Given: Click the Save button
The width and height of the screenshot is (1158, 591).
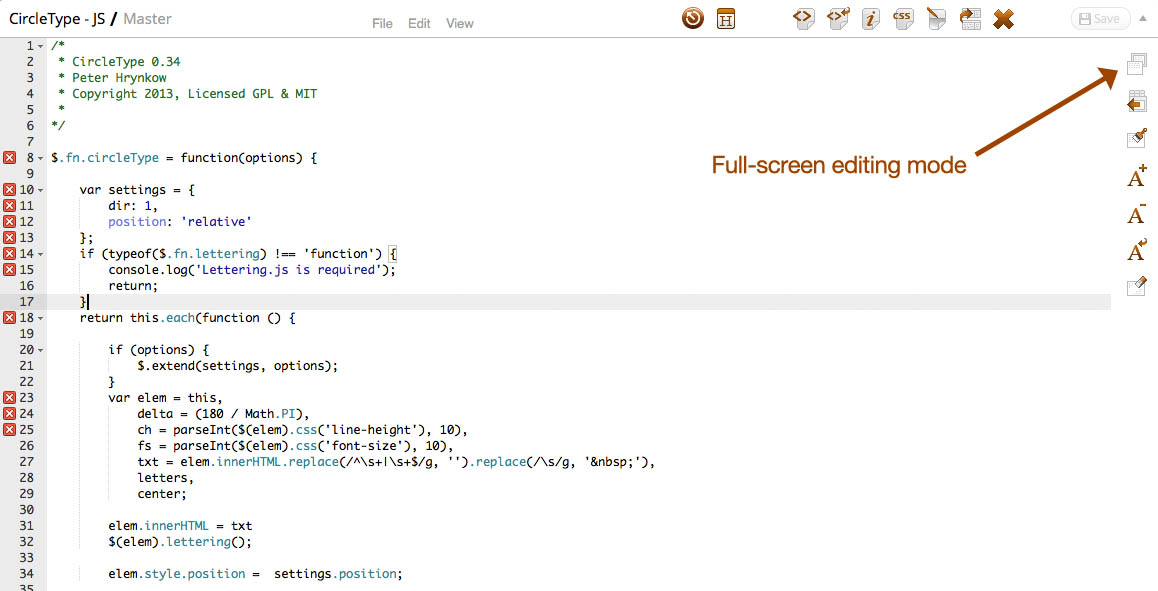Looking at the screenshot, I should pyautogui.click(x=1100, y=17).
